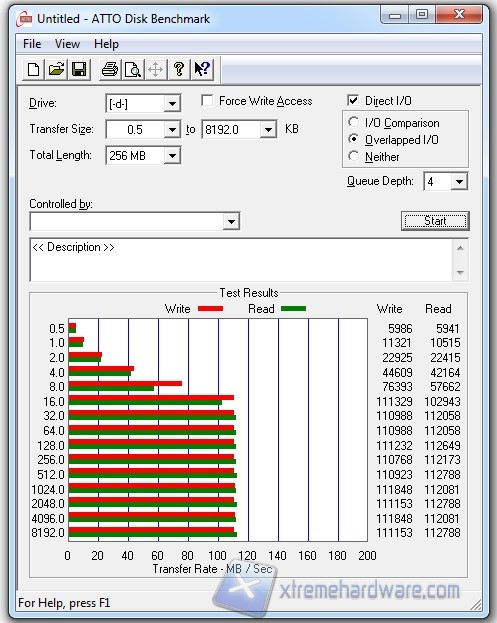The height and width of the screenshot is (623, 497).
Task: Open the View menu
Action: pyautogui.click(x=67, y=44)
